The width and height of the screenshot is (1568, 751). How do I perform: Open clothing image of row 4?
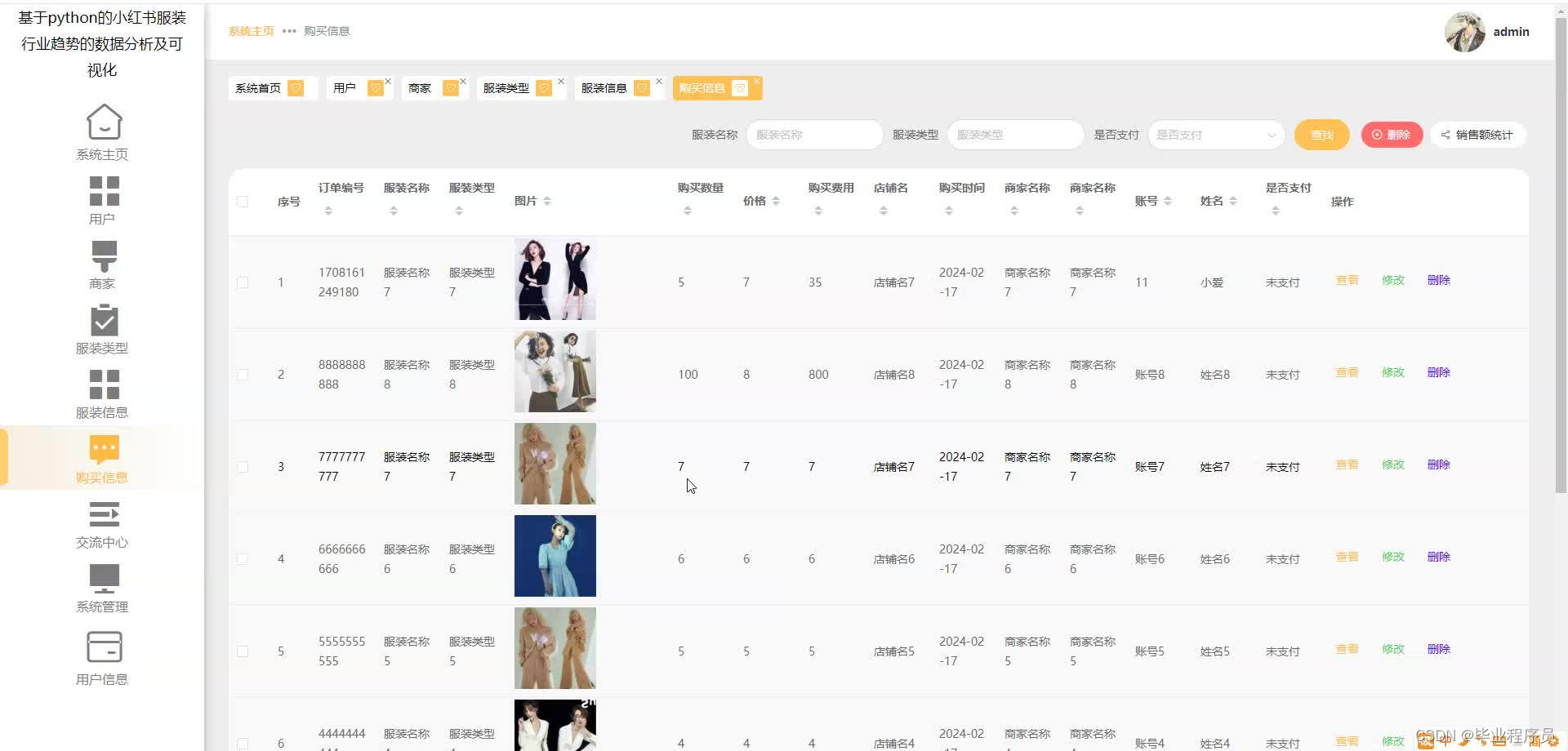coord(555,556)
